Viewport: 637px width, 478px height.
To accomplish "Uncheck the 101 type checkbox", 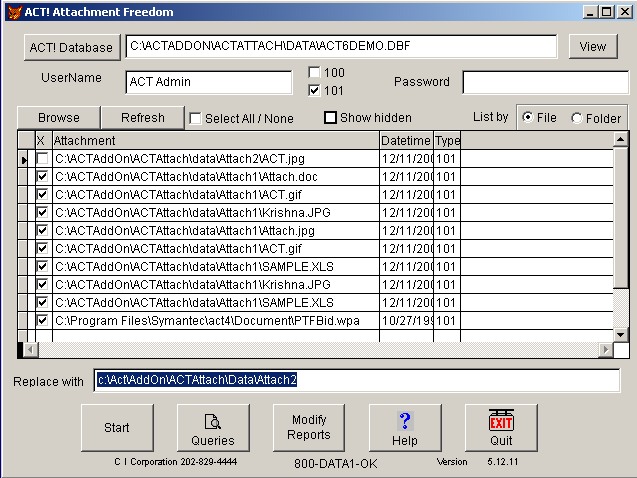I will pyautogui.click(x=314, y=90).
